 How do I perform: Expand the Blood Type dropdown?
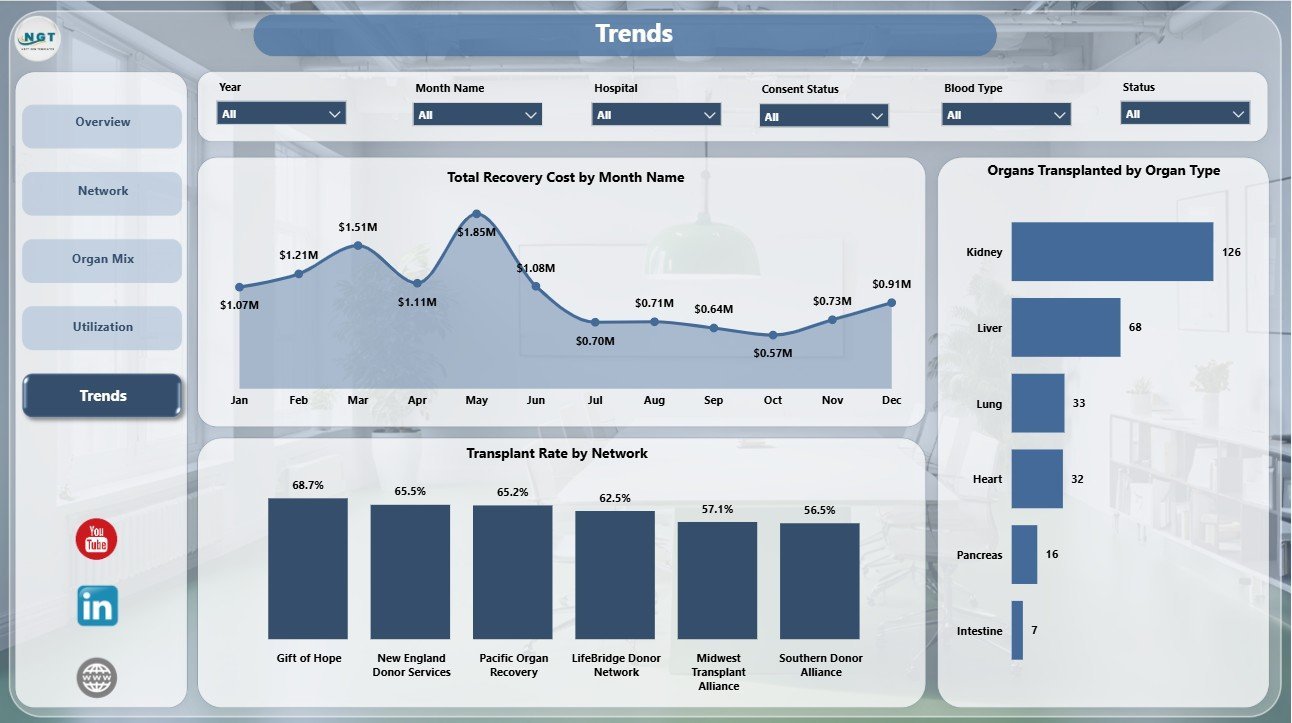tap(1006, 115)
